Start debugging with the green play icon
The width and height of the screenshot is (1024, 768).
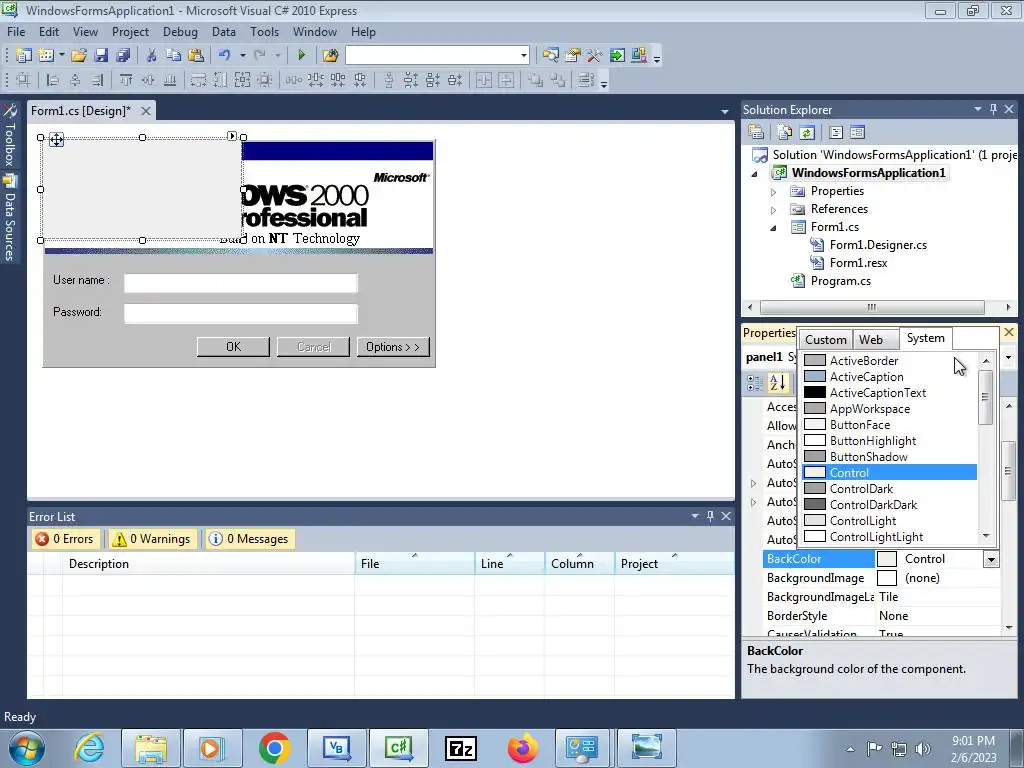point(302,56)
